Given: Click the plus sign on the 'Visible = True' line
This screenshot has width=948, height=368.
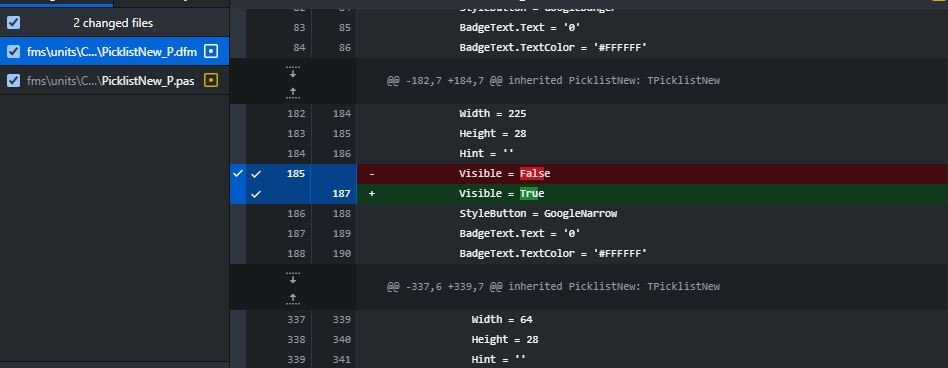Looking at the screenshot, I should 372,194.
